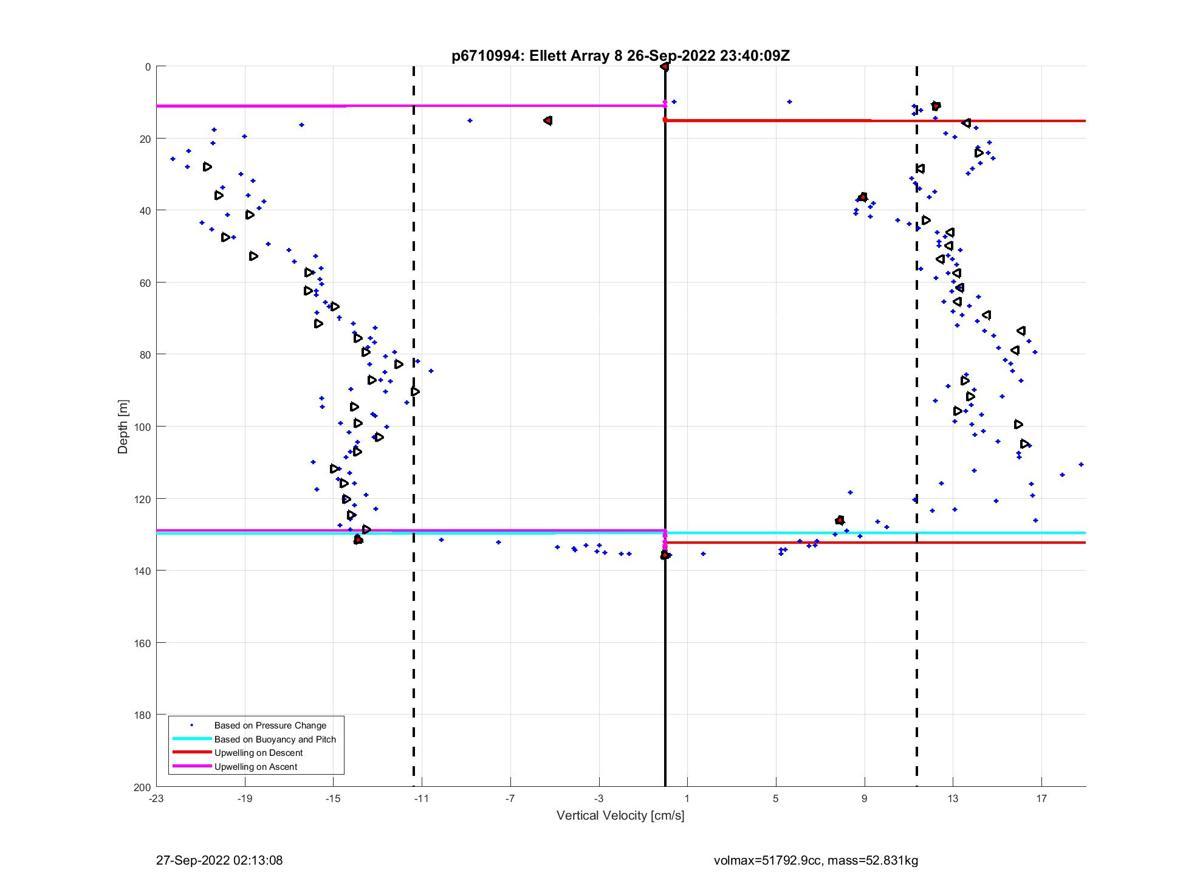This screenshot has height=885, width=1200.
Task: Click the 'Depth [m]' axis label
Action: (x=124, y=427)
